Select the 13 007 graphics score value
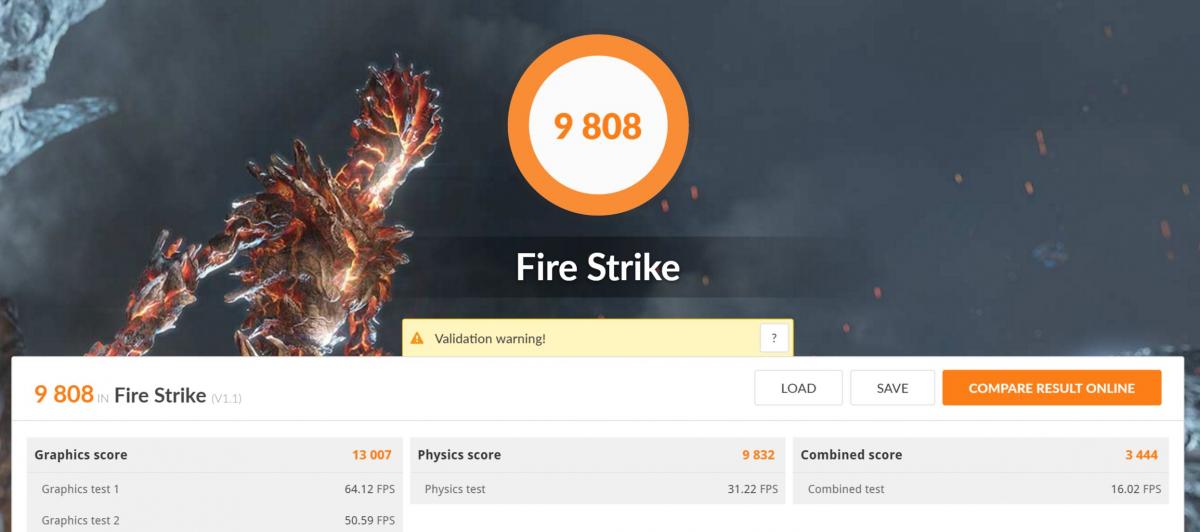 [x=372, y=455]
